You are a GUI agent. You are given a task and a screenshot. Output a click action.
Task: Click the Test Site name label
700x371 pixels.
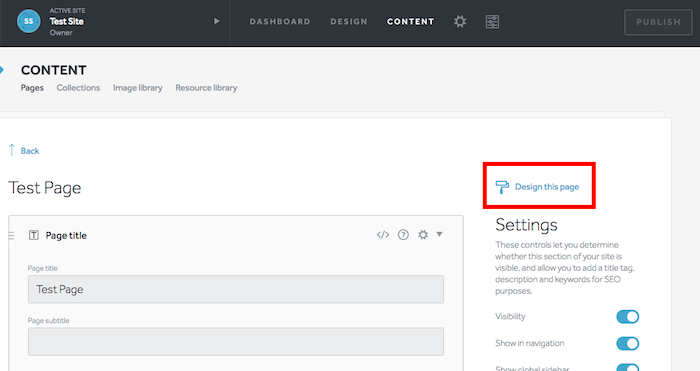[67, 21]
